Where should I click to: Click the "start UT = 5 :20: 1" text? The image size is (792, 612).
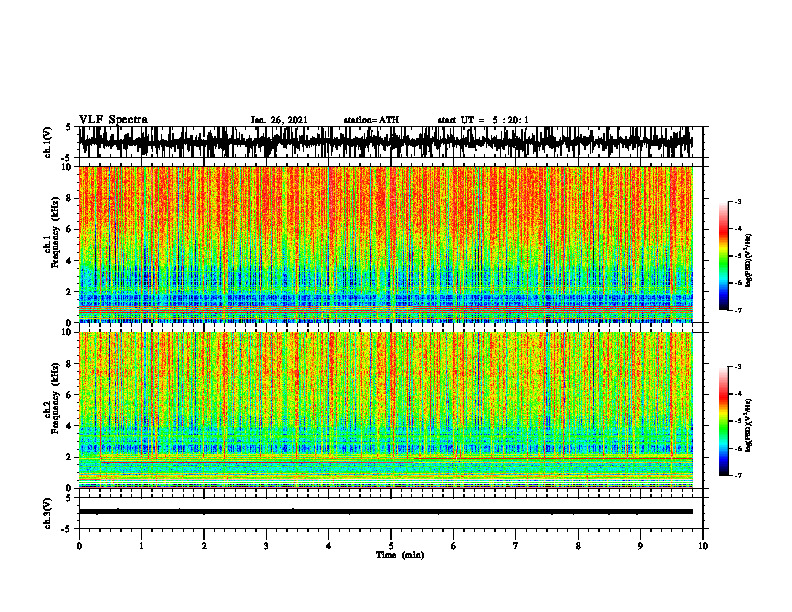pyautogui.click(x=483, y=120)
